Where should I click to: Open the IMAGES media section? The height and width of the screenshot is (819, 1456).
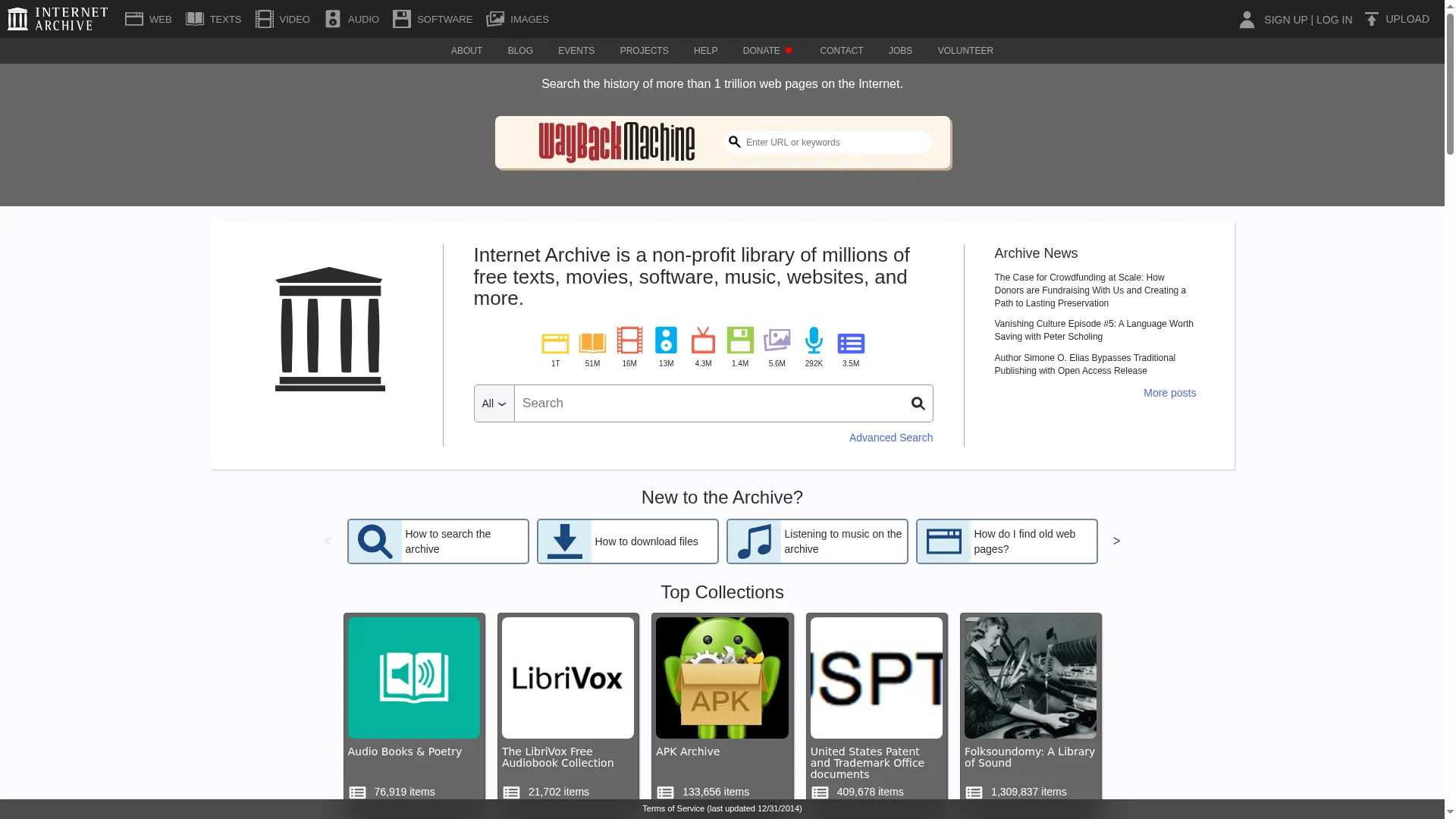point(518,19)
